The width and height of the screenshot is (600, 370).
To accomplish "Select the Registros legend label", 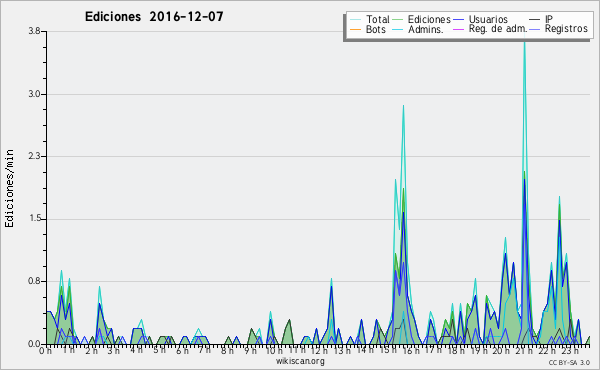I will click(x=566, y=29).
